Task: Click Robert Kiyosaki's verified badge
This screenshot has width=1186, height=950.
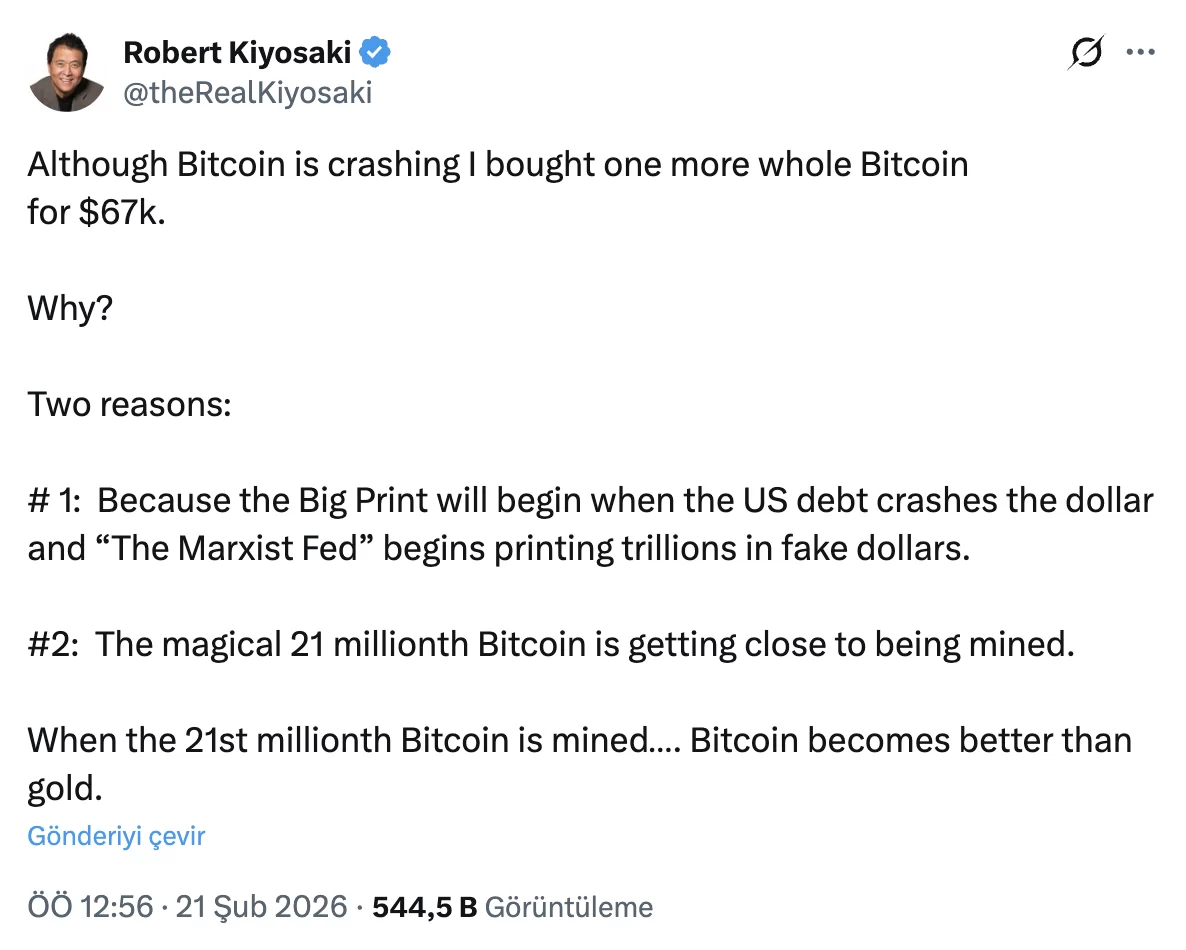Action: click(374, 53)
